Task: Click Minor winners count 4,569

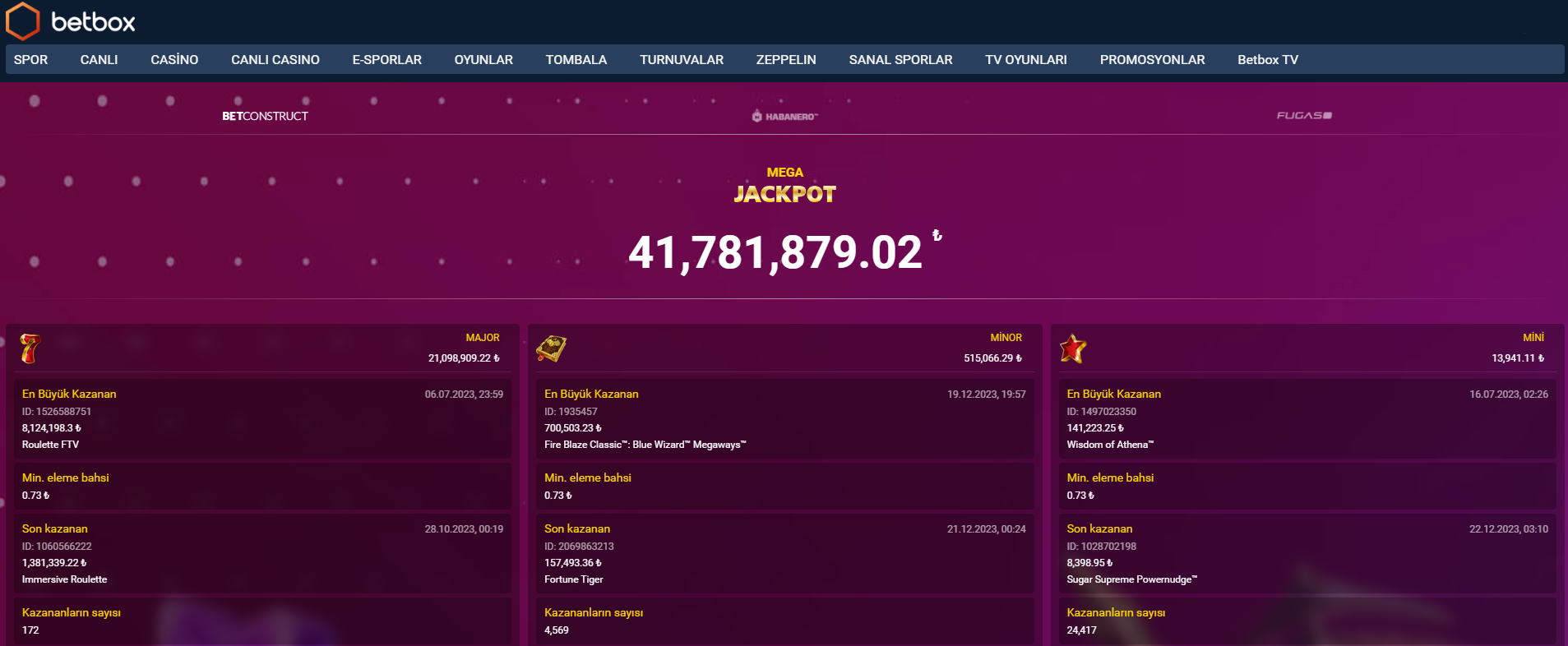Action: click(x=556, y=630)
